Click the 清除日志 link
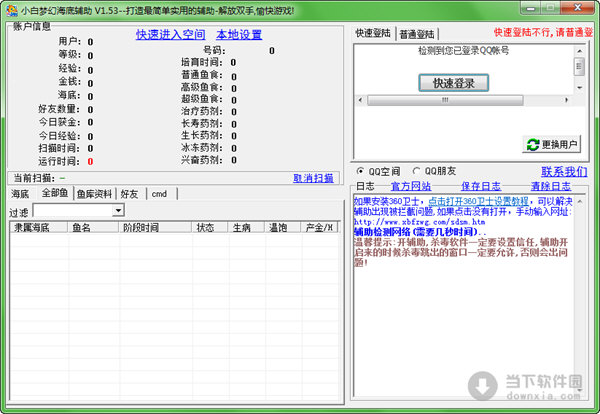 click(550, 186)
